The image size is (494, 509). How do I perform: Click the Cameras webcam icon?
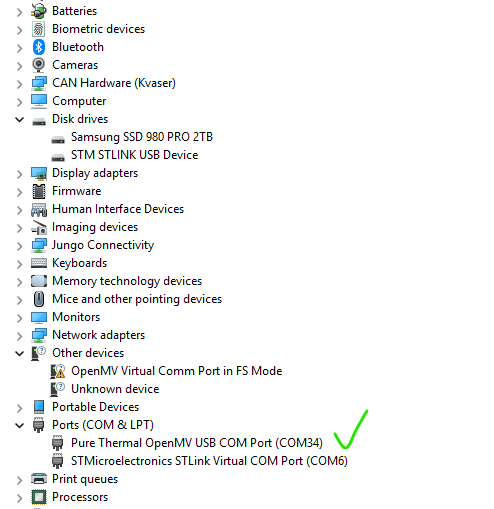(39, 65)
